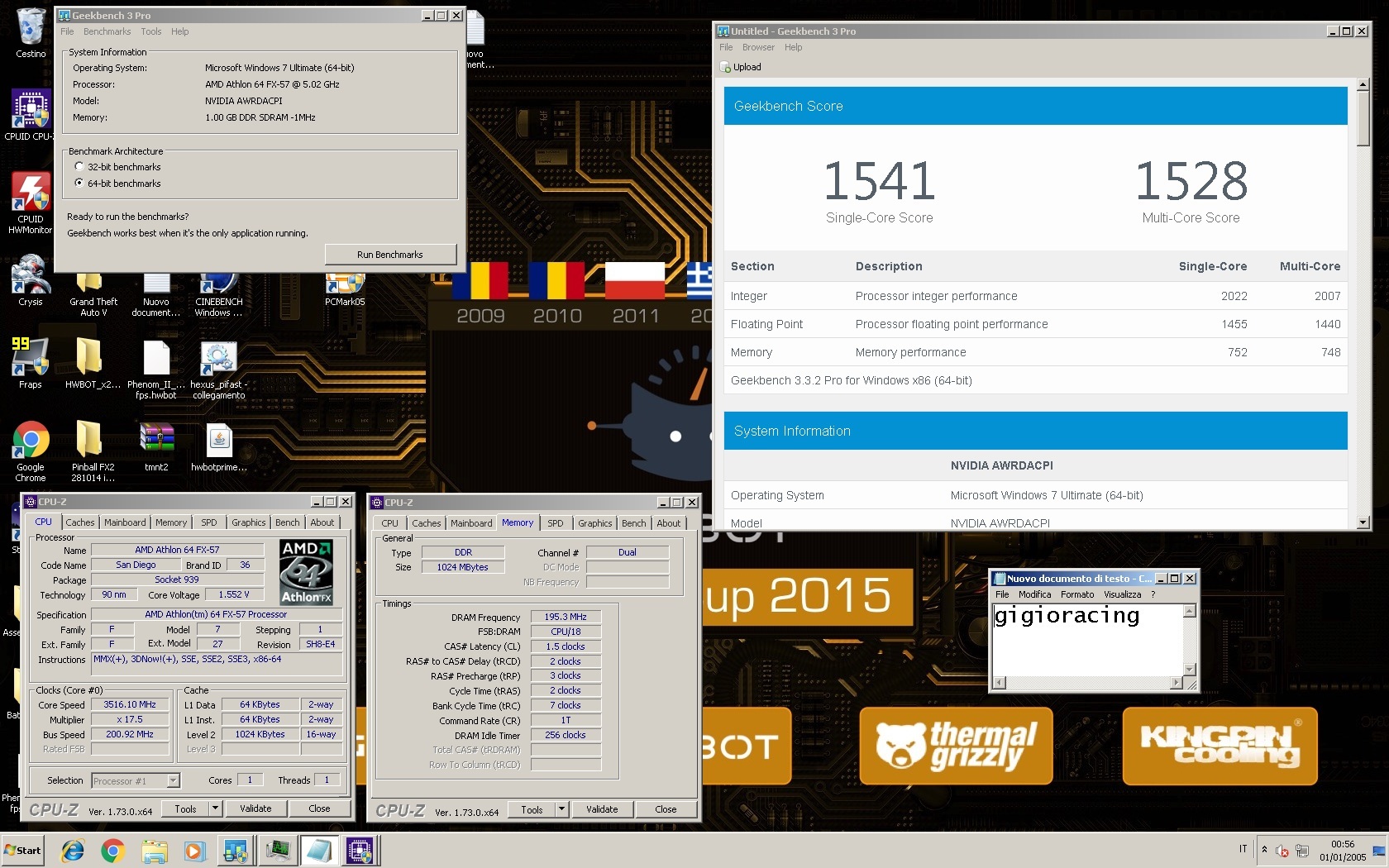Viewport: 1389px width, 868px height.
Task: Launch Internet Explorer from the taskbar
Action: [x=74, y=850]
